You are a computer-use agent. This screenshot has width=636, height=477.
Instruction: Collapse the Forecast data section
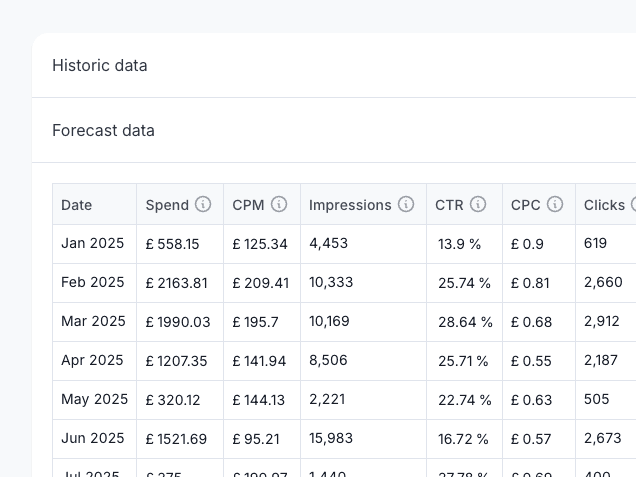click(103, 130)
